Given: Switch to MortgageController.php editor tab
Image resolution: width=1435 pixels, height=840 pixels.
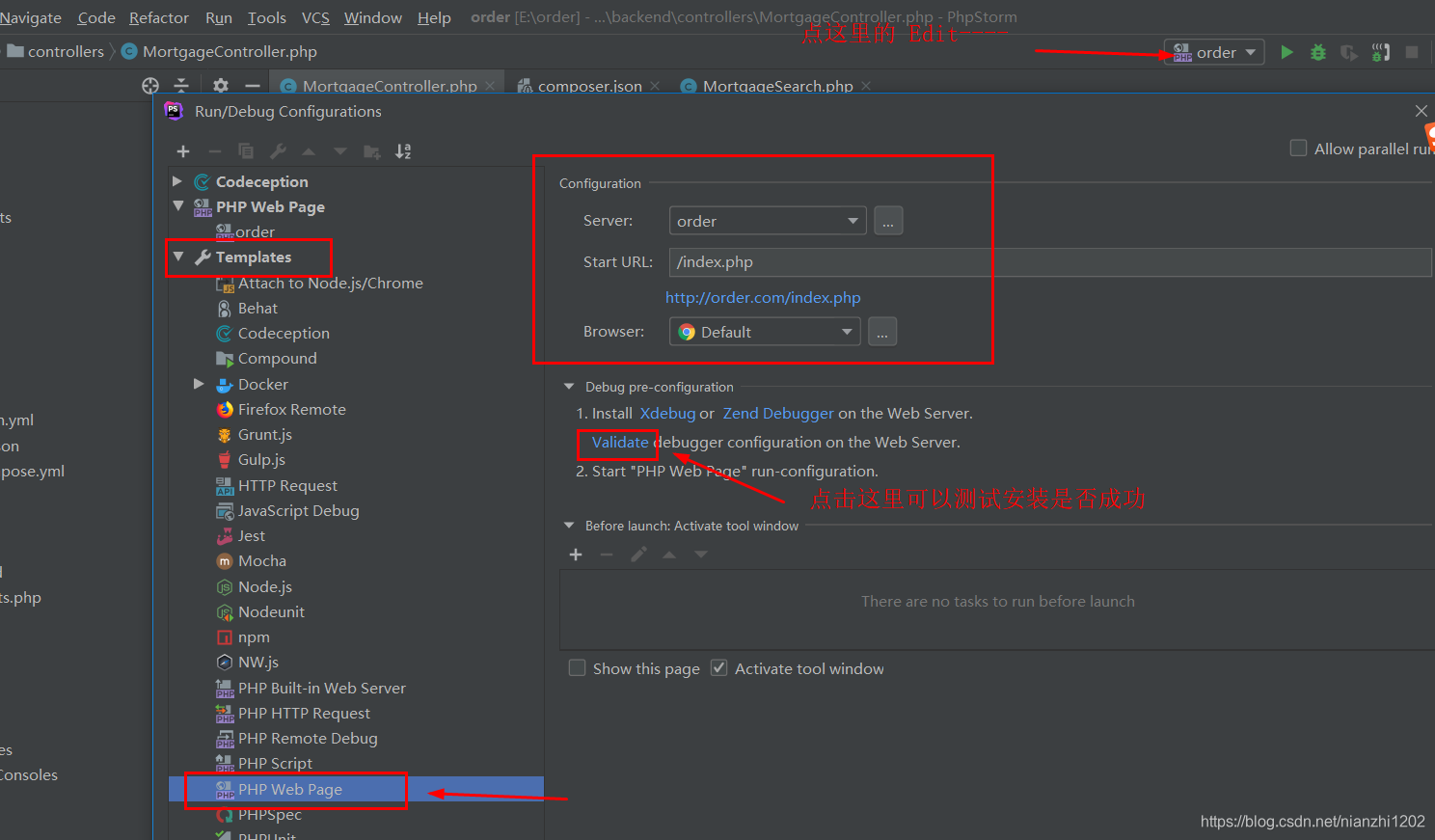Looking at the screenshot, I should [390, 86].
